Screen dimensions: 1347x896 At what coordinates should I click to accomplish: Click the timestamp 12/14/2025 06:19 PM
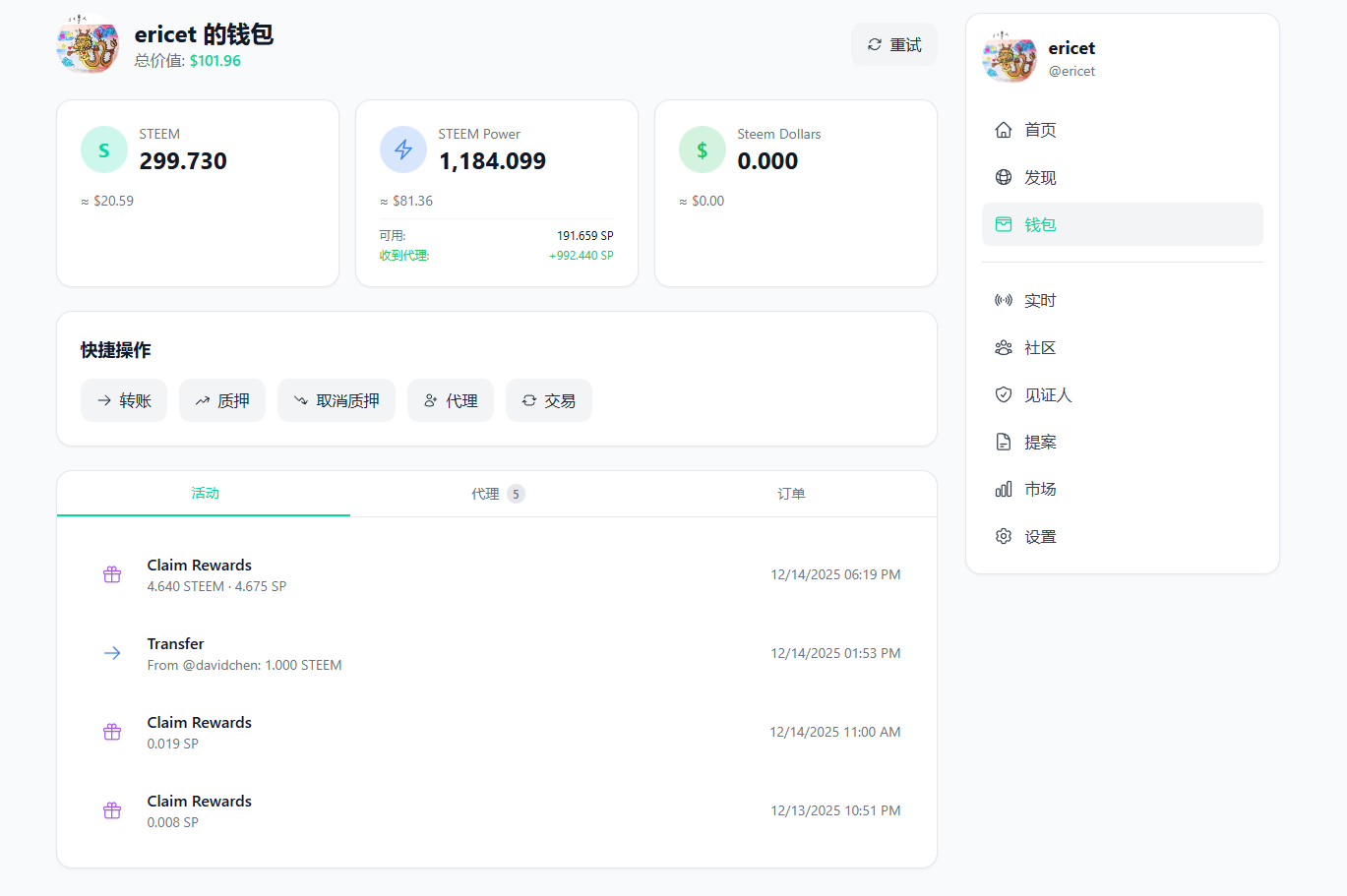click(x=835, y=574)
